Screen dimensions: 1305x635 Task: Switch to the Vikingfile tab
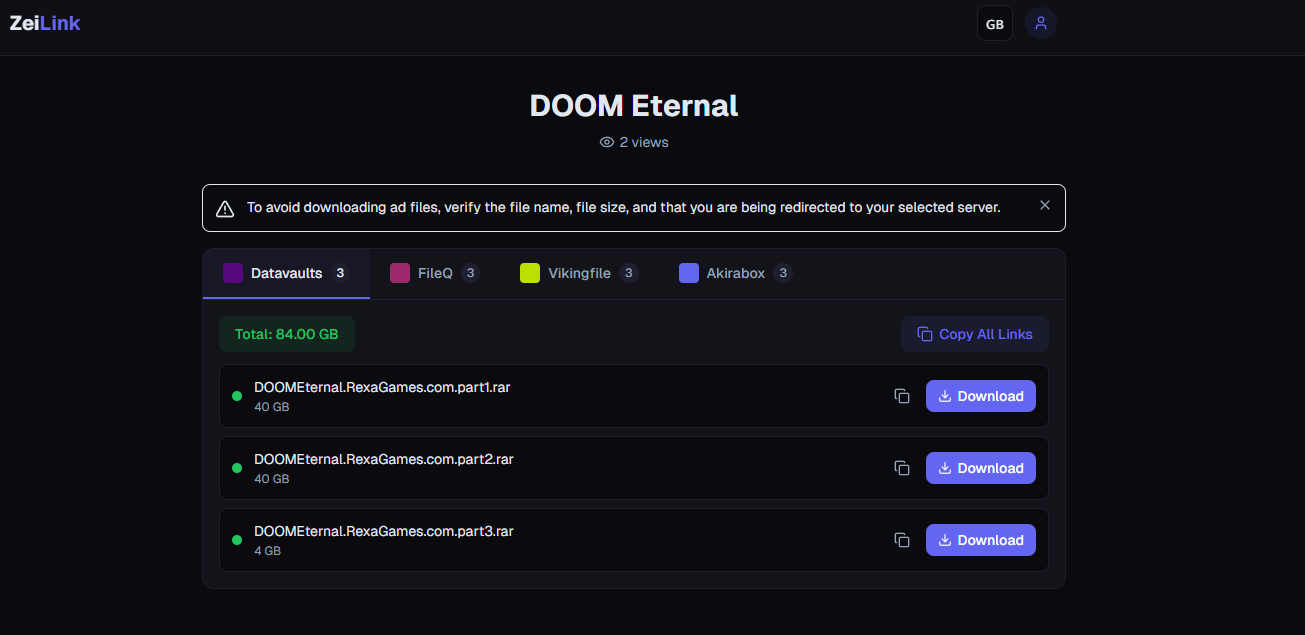[x=579, y=273]
